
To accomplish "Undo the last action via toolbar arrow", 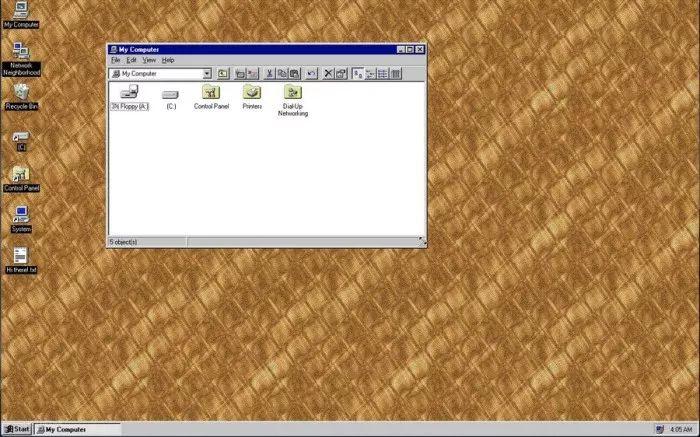I will pos(311,74).
